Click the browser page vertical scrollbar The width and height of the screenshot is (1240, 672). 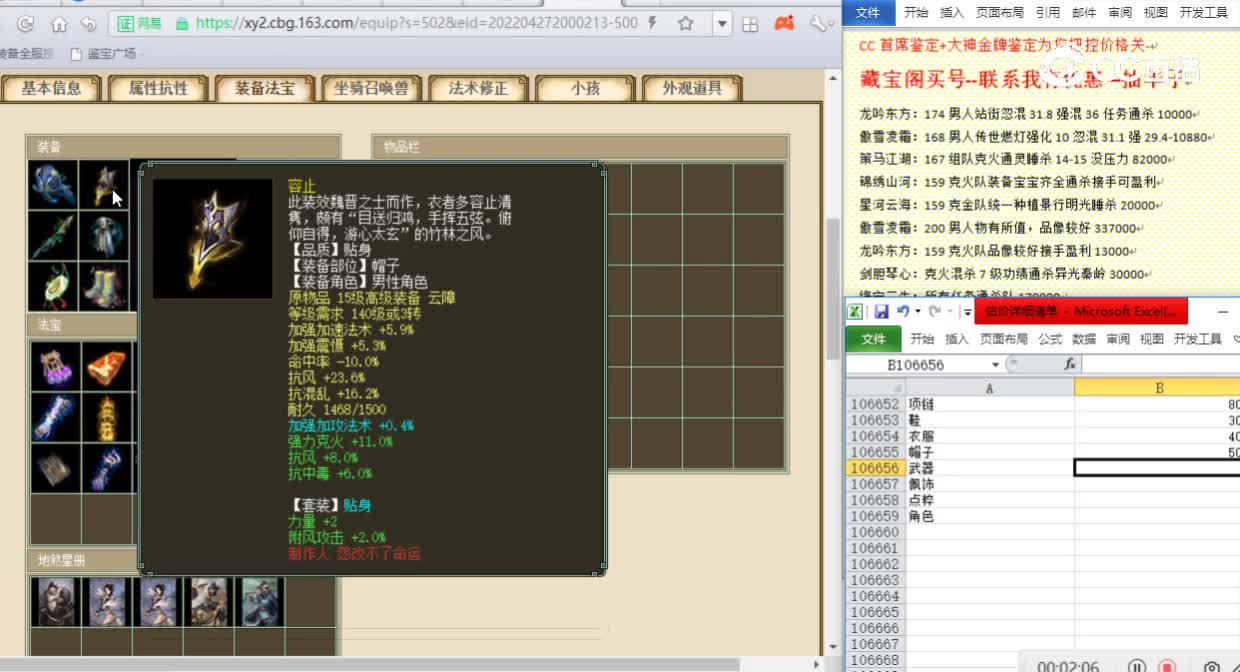(833, 290)
